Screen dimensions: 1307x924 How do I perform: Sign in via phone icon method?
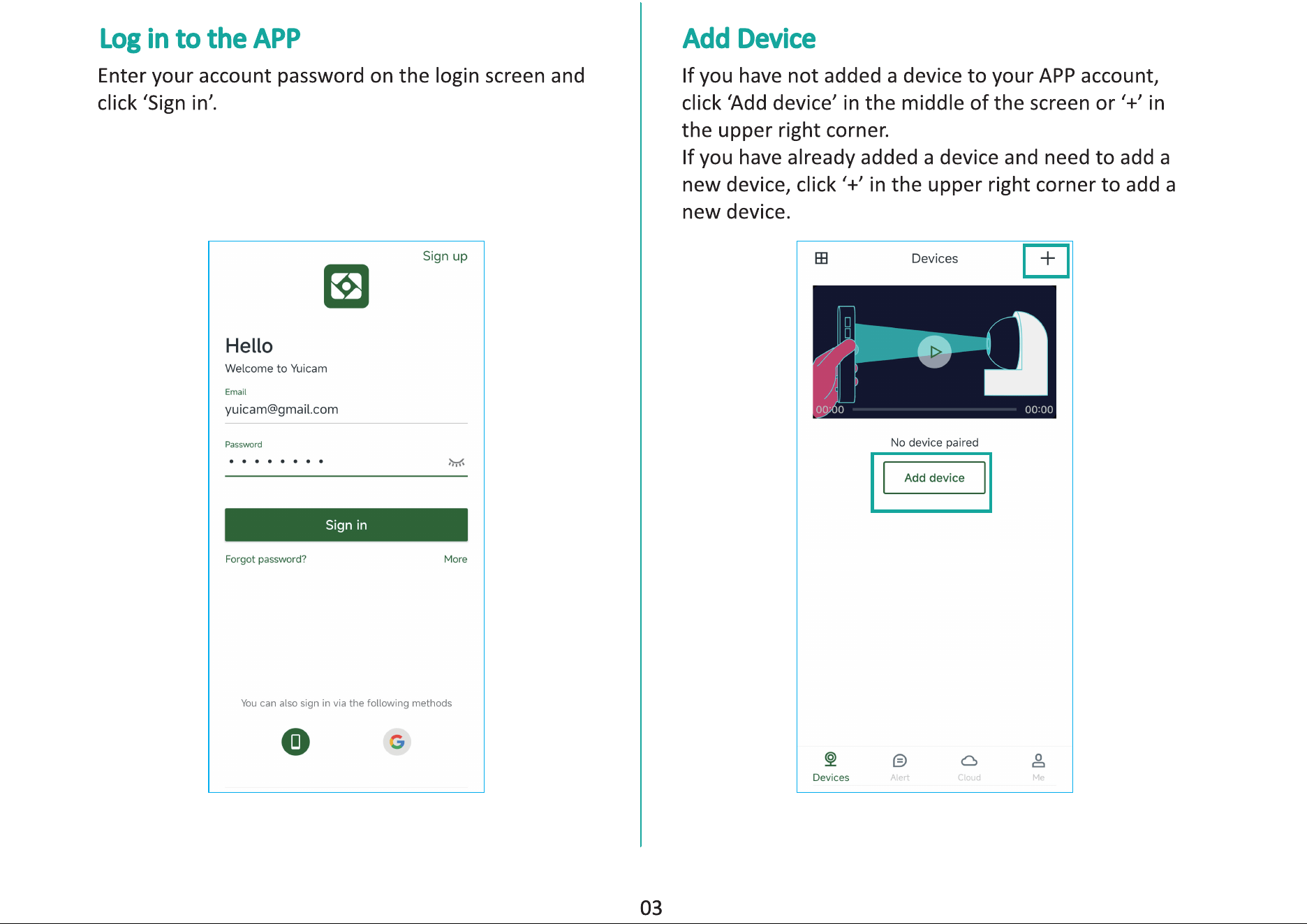[x=295, y=741]
